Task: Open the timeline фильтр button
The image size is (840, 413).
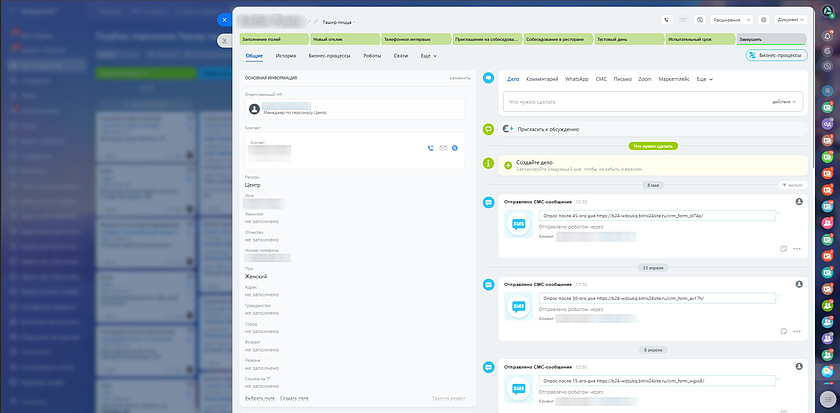Action: 790,186
